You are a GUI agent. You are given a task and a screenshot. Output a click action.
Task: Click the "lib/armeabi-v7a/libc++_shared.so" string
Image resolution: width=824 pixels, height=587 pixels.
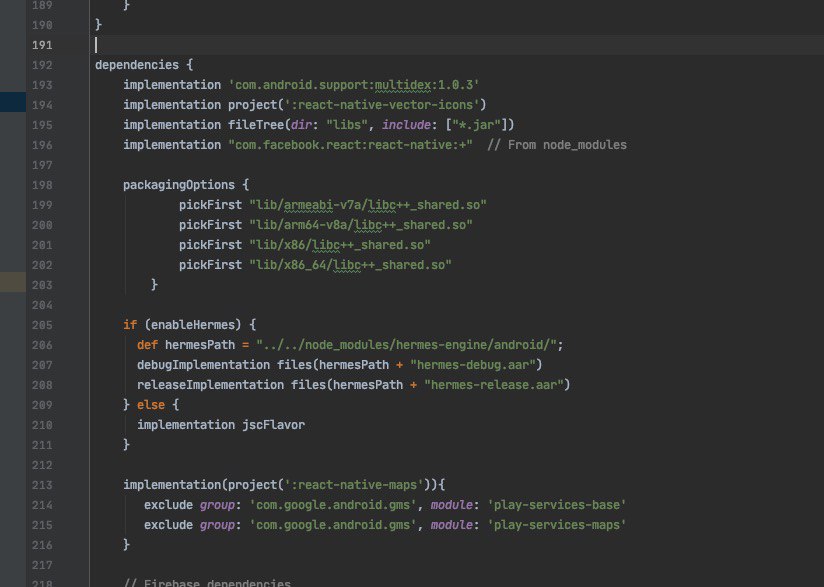[x=368, y=205]
